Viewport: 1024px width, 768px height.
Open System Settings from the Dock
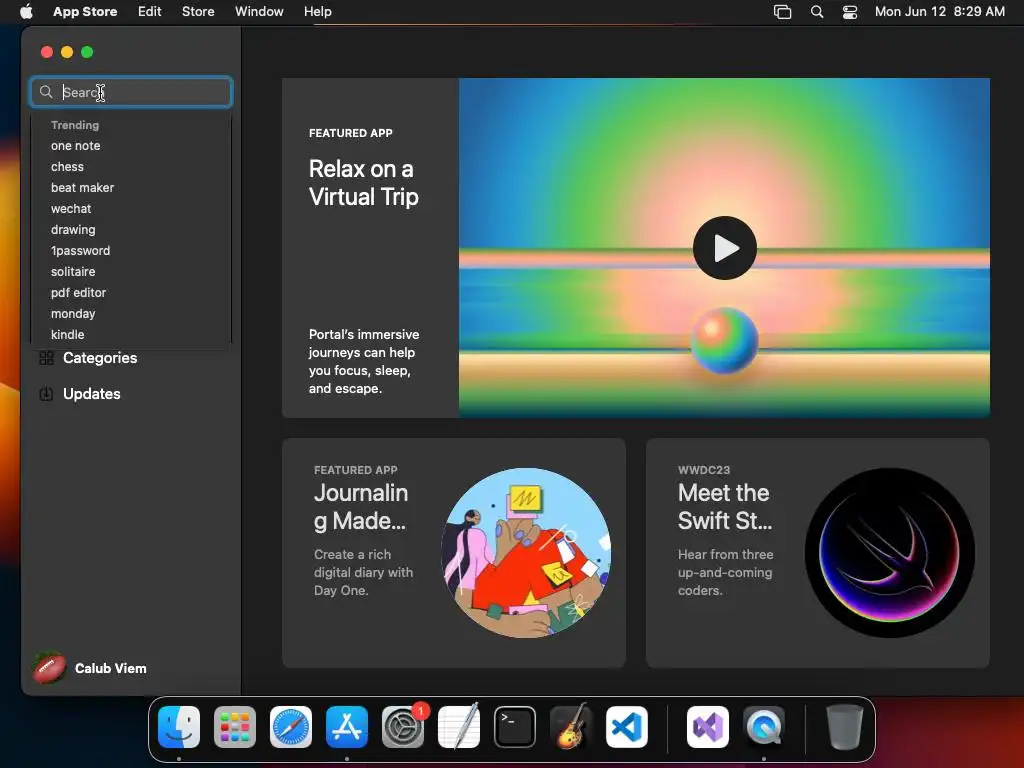(x=403, y=727)
